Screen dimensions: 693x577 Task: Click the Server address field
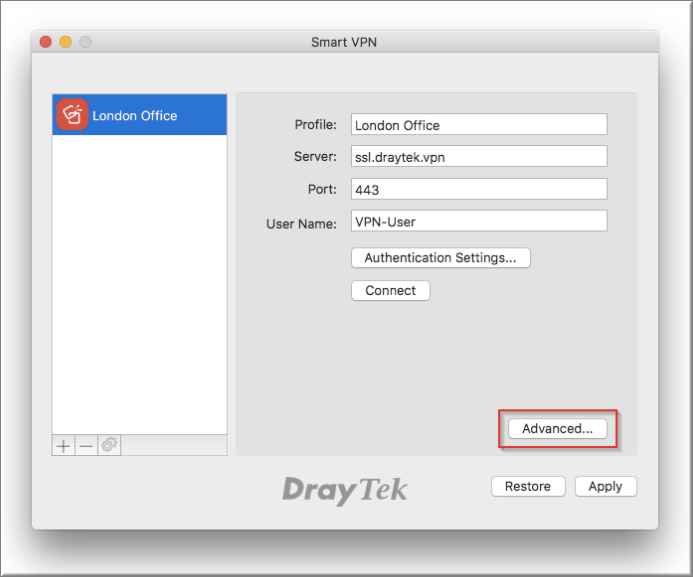[479, 156]
